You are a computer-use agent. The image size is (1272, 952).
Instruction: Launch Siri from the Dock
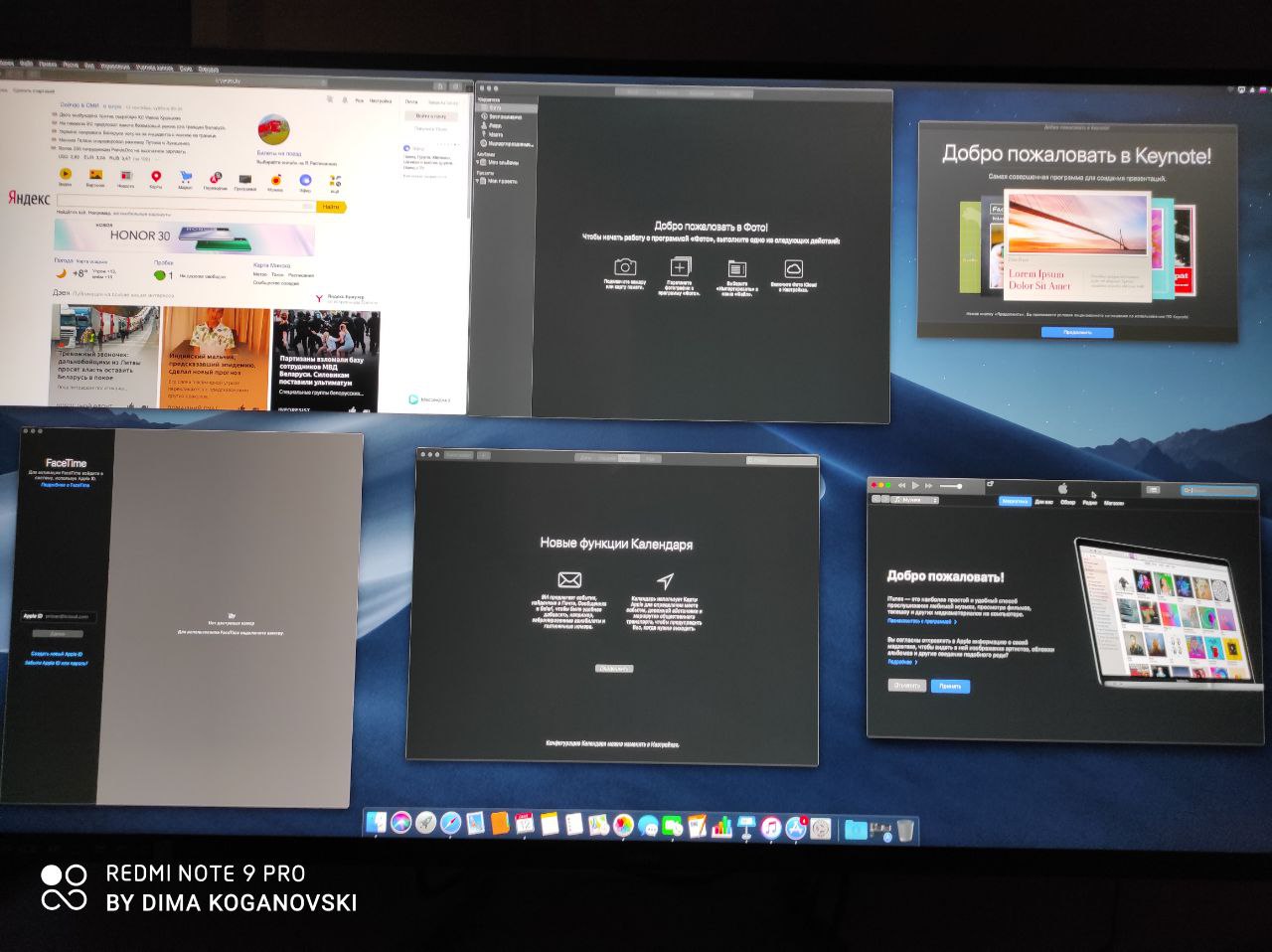click(x=401, y=824)
